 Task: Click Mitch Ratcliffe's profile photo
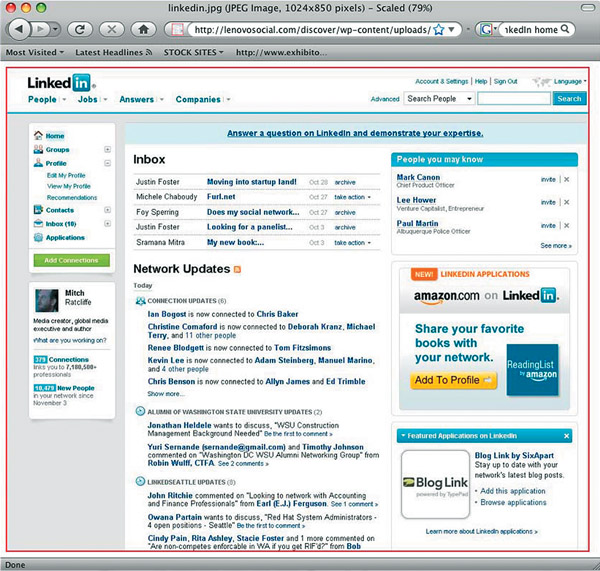(47, 300)
